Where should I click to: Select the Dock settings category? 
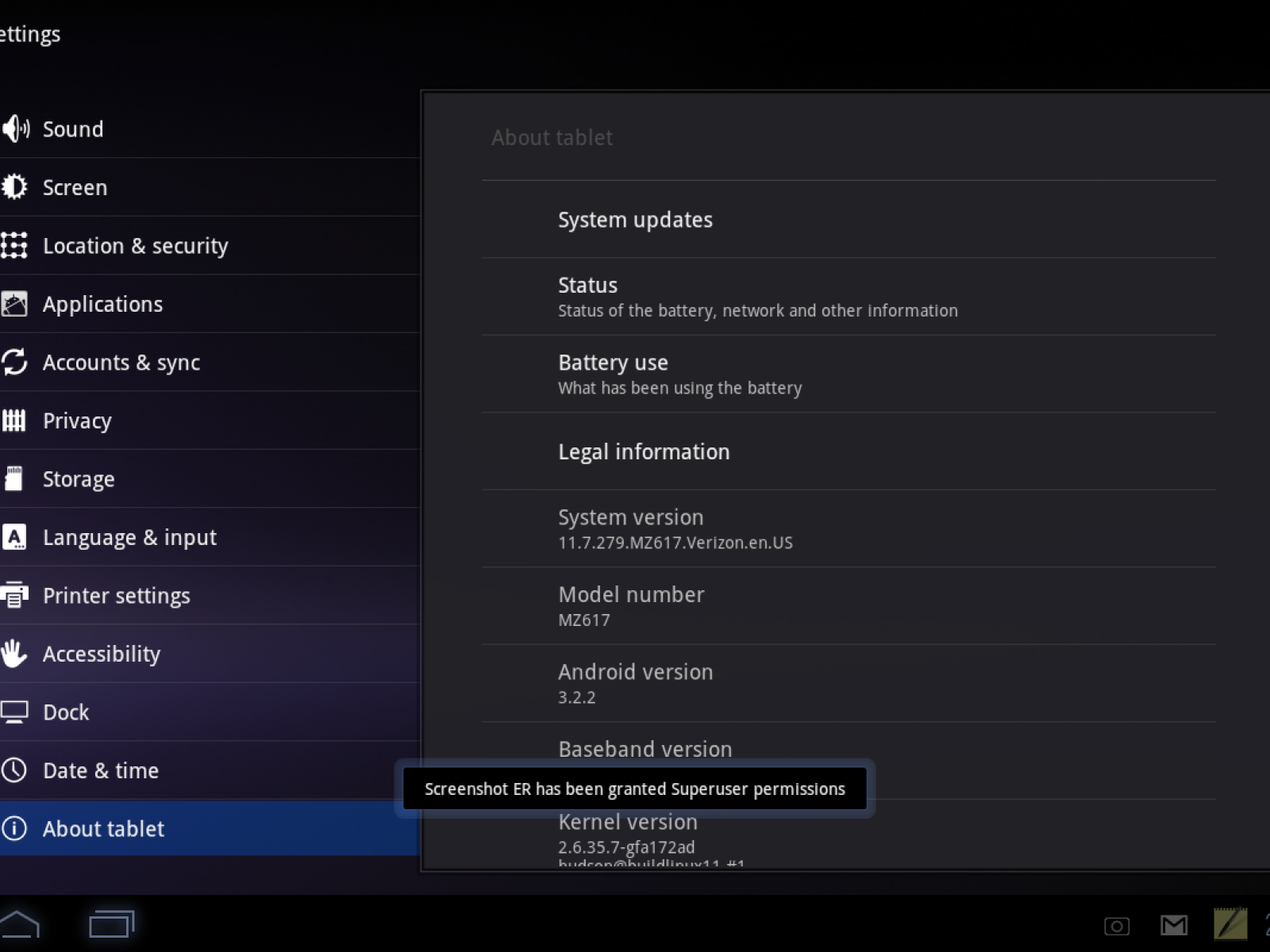tap(66, 712)
